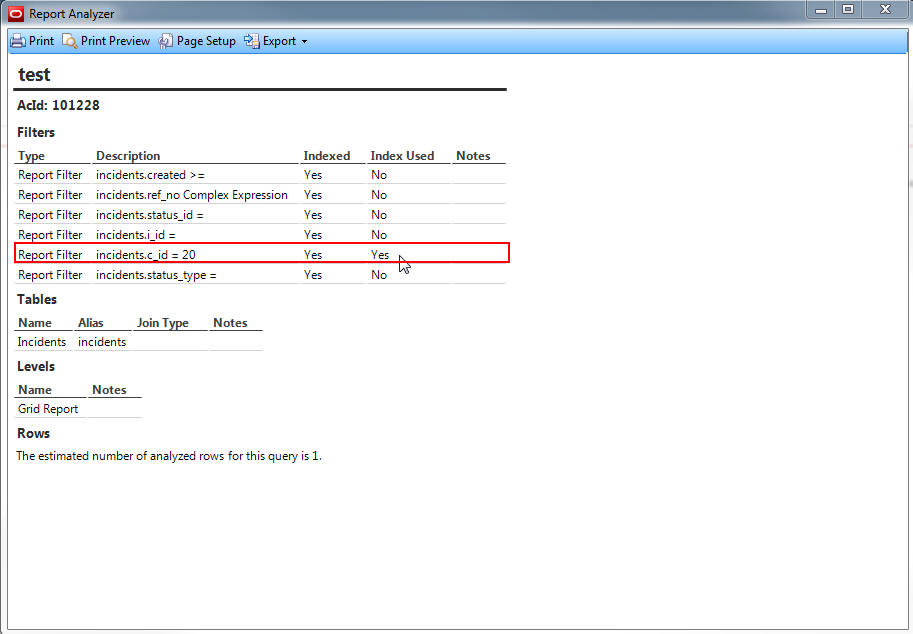
Task: Click the Rows section heading
Action: [33, 433]
